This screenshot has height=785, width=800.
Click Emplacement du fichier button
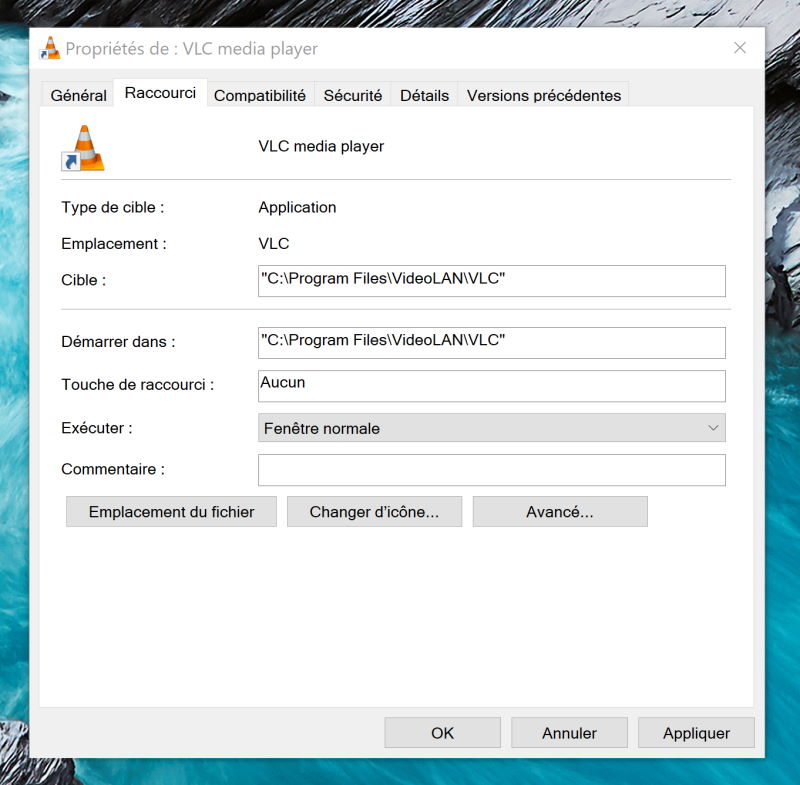tap(171, 512)
